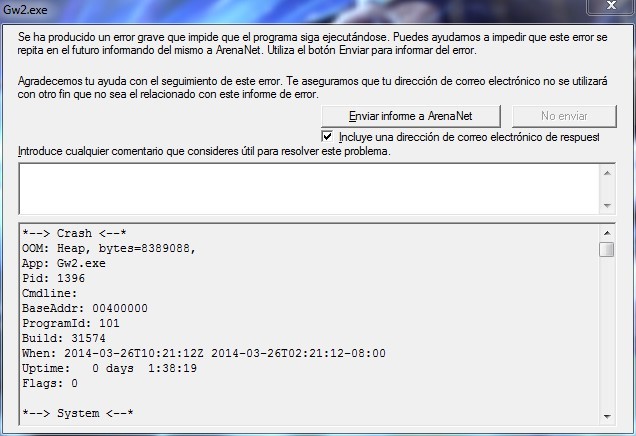Viewport: 636px width, 436px height.
Task: Click the Enviar informe a ArenaNet button
Action: 410,116
